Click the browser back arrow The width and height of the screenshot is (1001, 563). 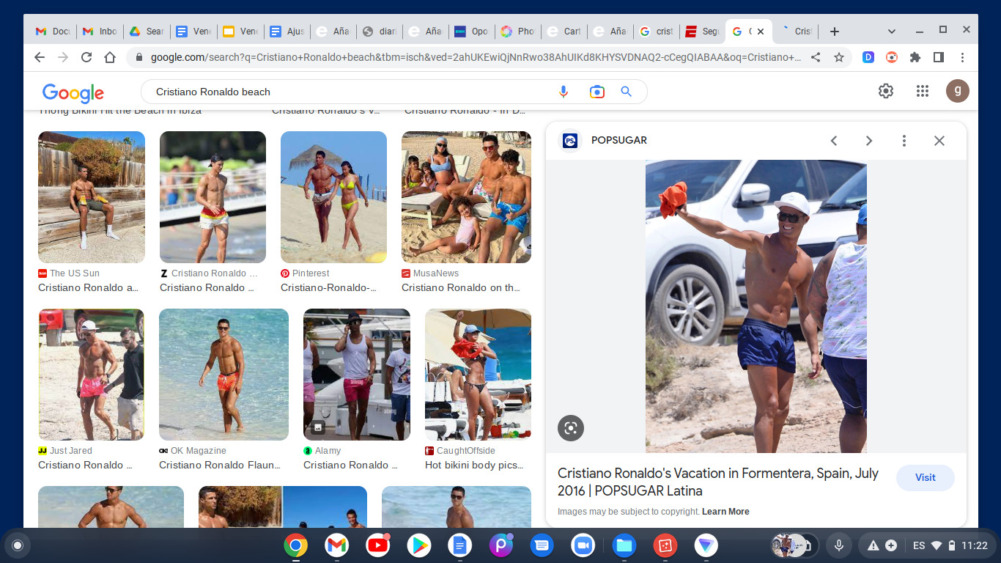[x=40, y=57]
